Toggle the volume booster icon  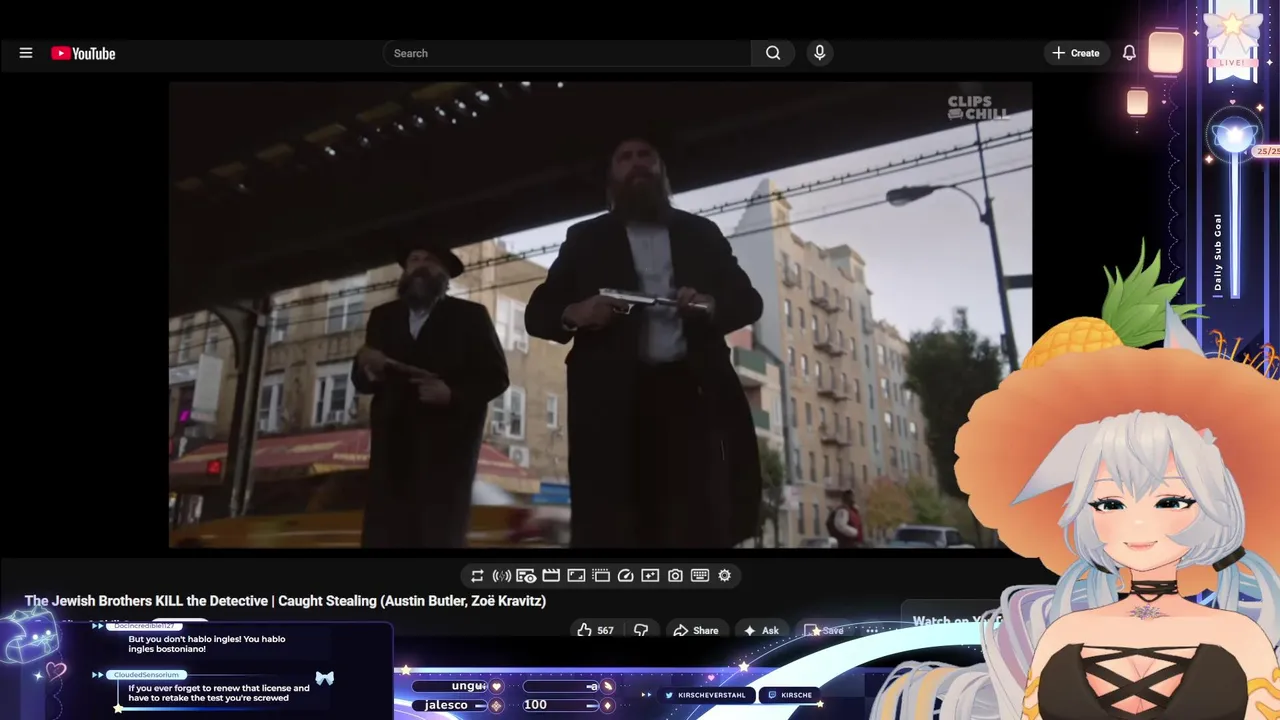(x=502, y=576)
